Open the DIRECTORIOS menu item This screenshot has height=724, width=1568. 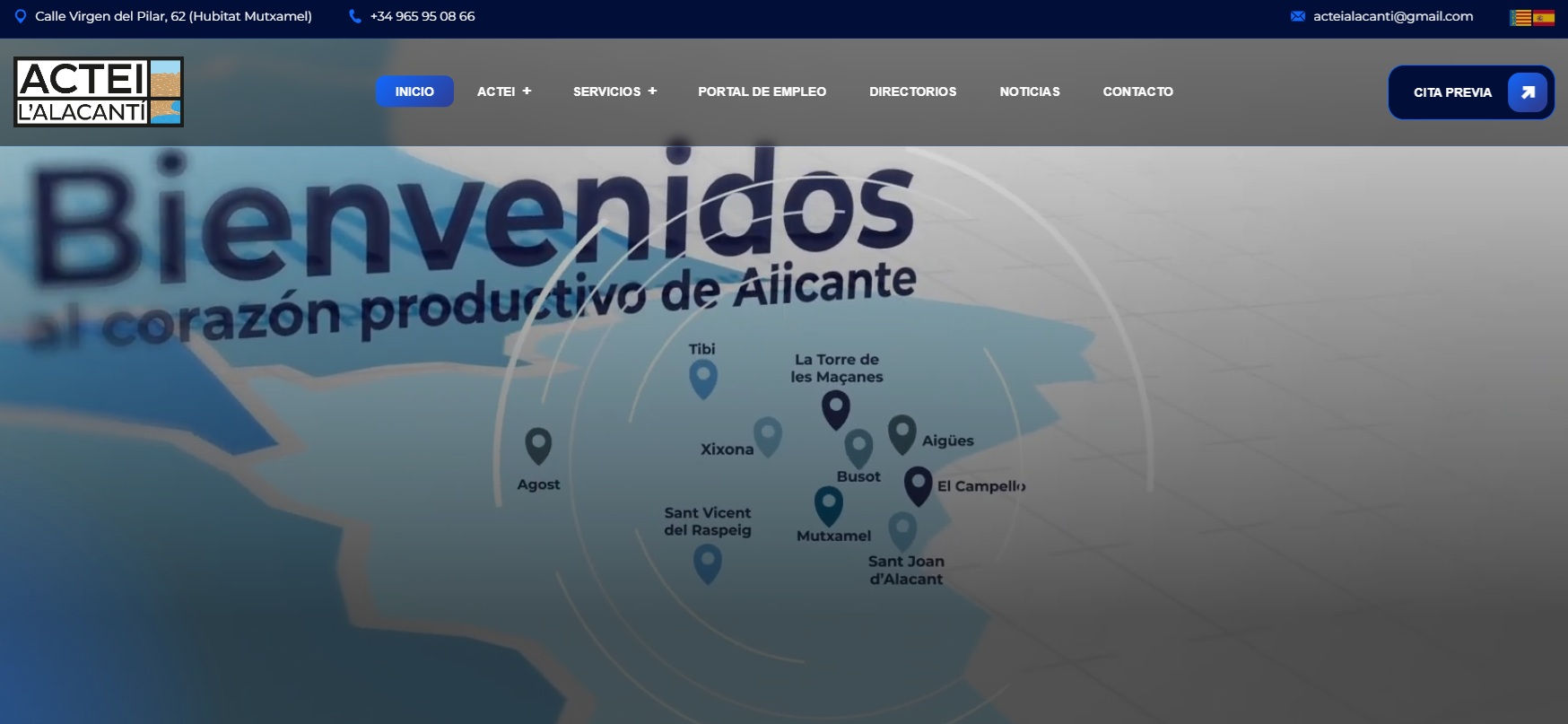(912, 92)
